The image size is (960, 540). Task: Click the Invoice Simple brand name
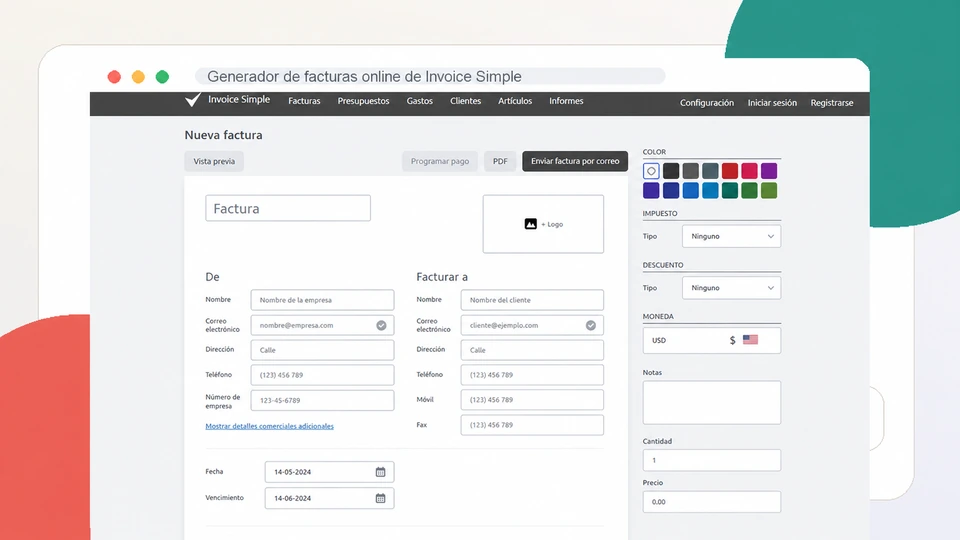click(x=239, y=99)
